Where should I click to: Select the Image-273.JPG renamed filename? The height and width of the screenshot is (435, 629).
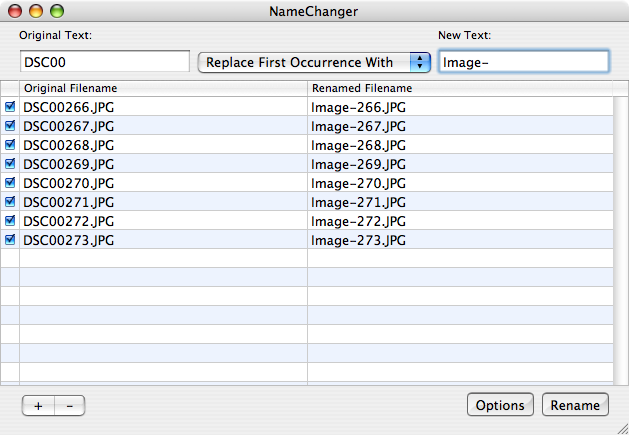358,240
